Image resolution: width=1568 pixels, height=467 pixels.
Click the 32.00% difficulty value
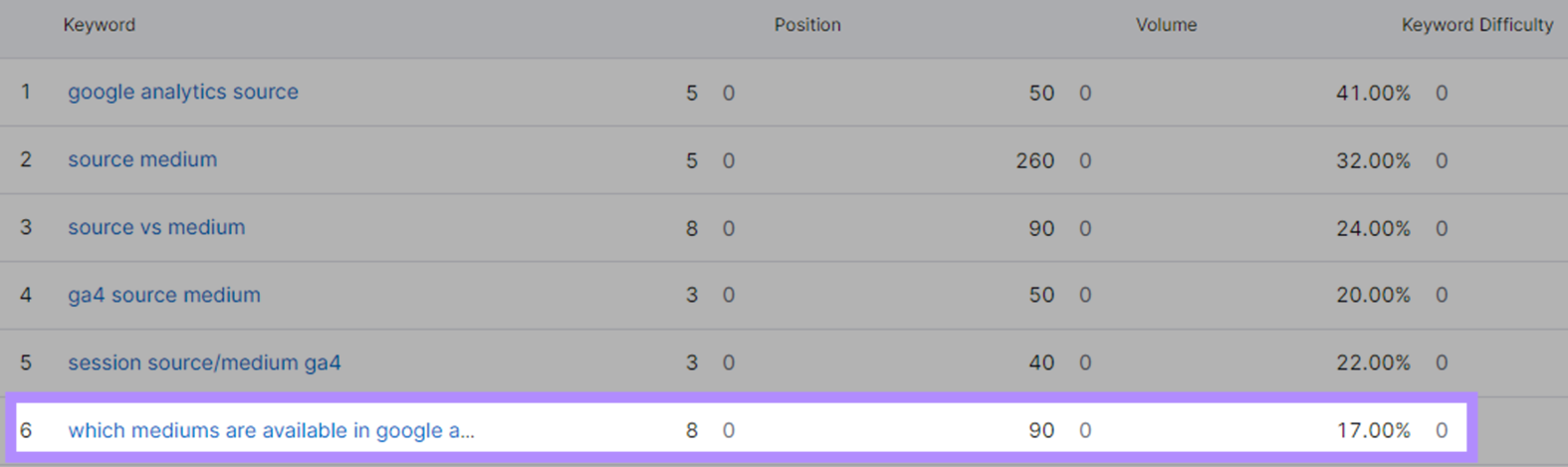coord(1373,160)
